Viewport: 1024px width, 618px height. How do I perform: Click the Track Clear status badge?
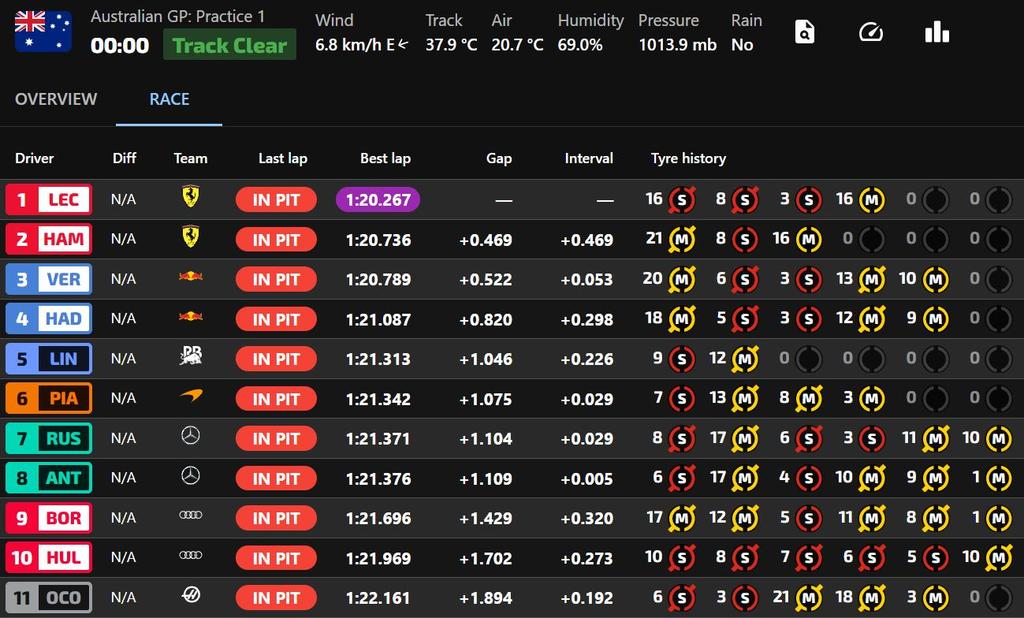click(x=230, y=45)
